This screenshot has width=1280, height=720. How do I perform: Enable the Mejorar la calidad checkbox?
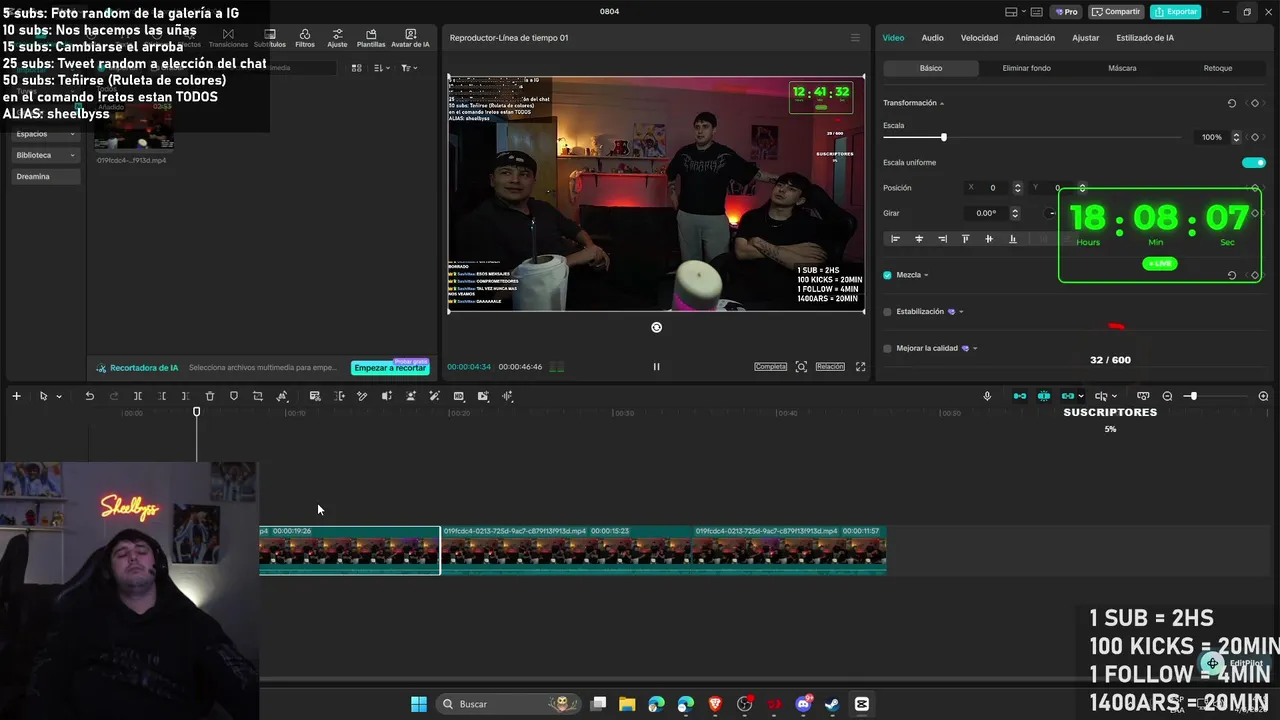(887, 348)
